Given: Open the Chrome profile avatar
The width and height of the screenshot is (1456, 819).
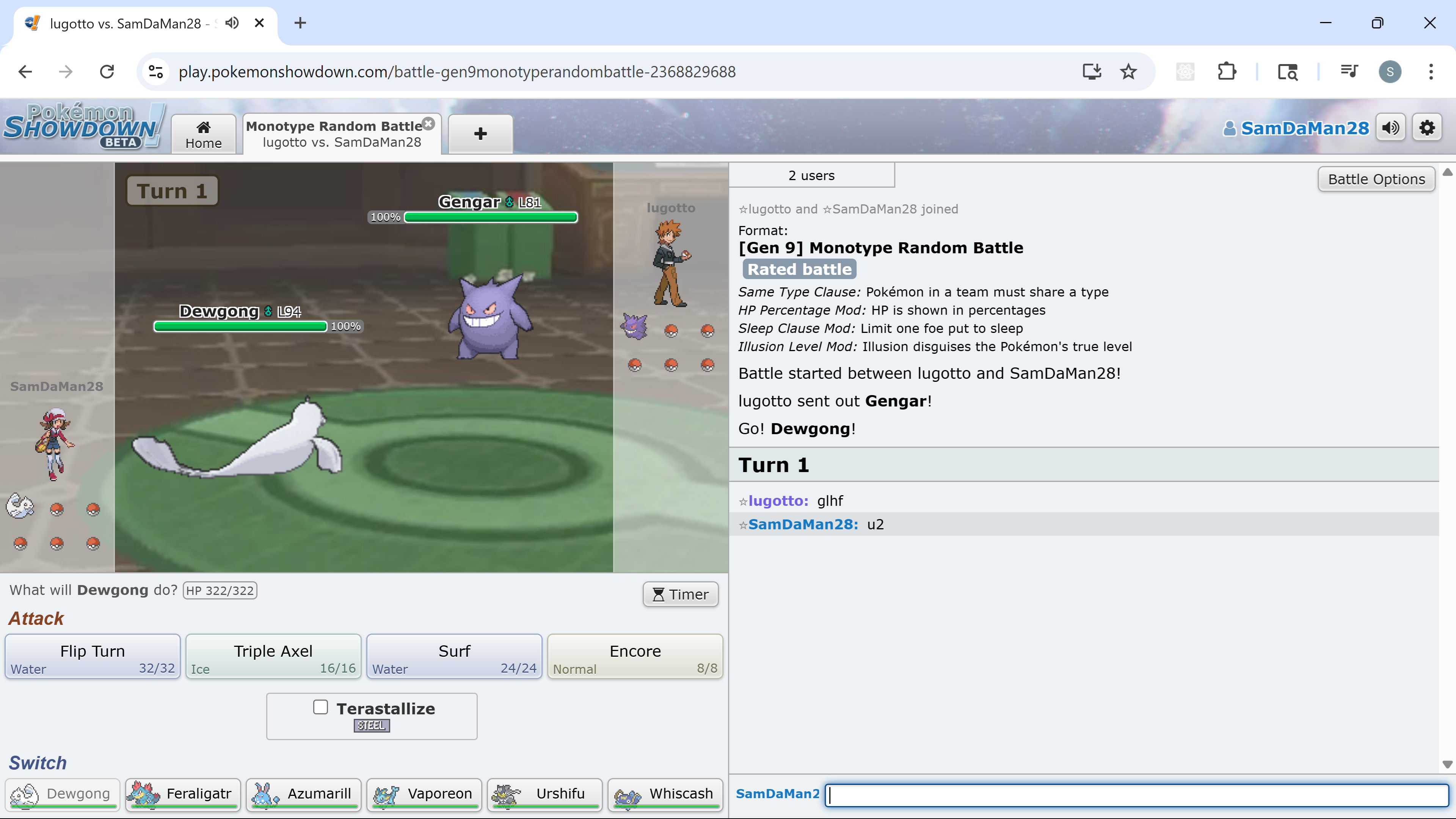Looking at the screenshot, I should (1390, 72).
